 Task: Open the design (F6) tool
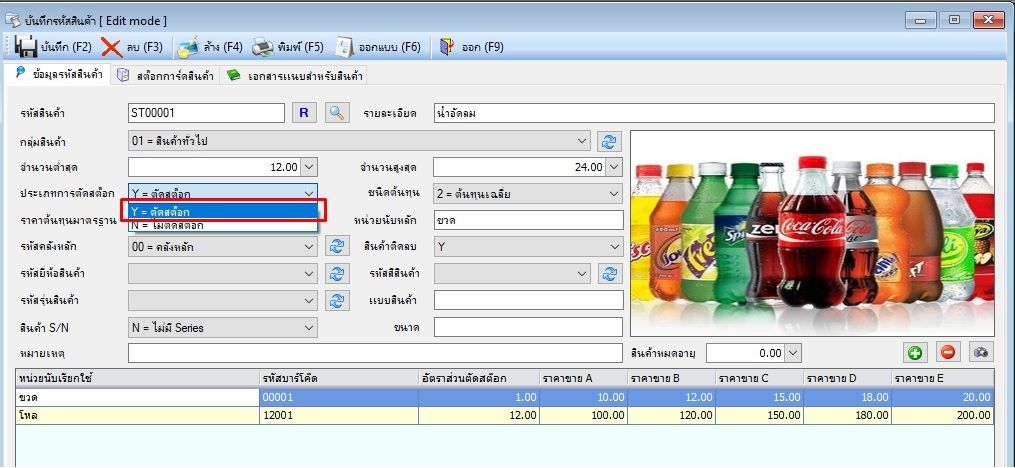(344, 47)
